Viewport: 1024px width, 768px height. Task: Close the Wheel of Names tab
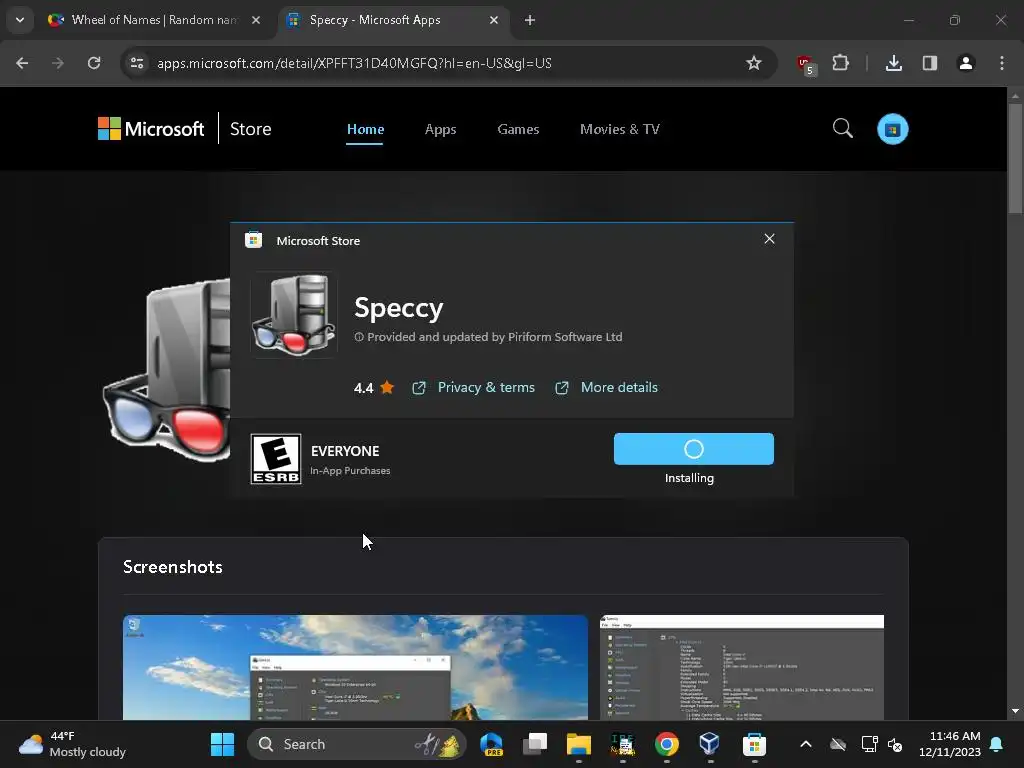click(256, 20)
